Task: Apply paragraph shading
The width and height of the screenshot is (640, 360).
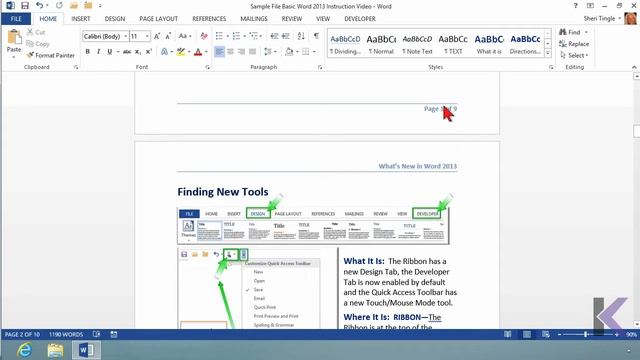Action: [289, 52]
